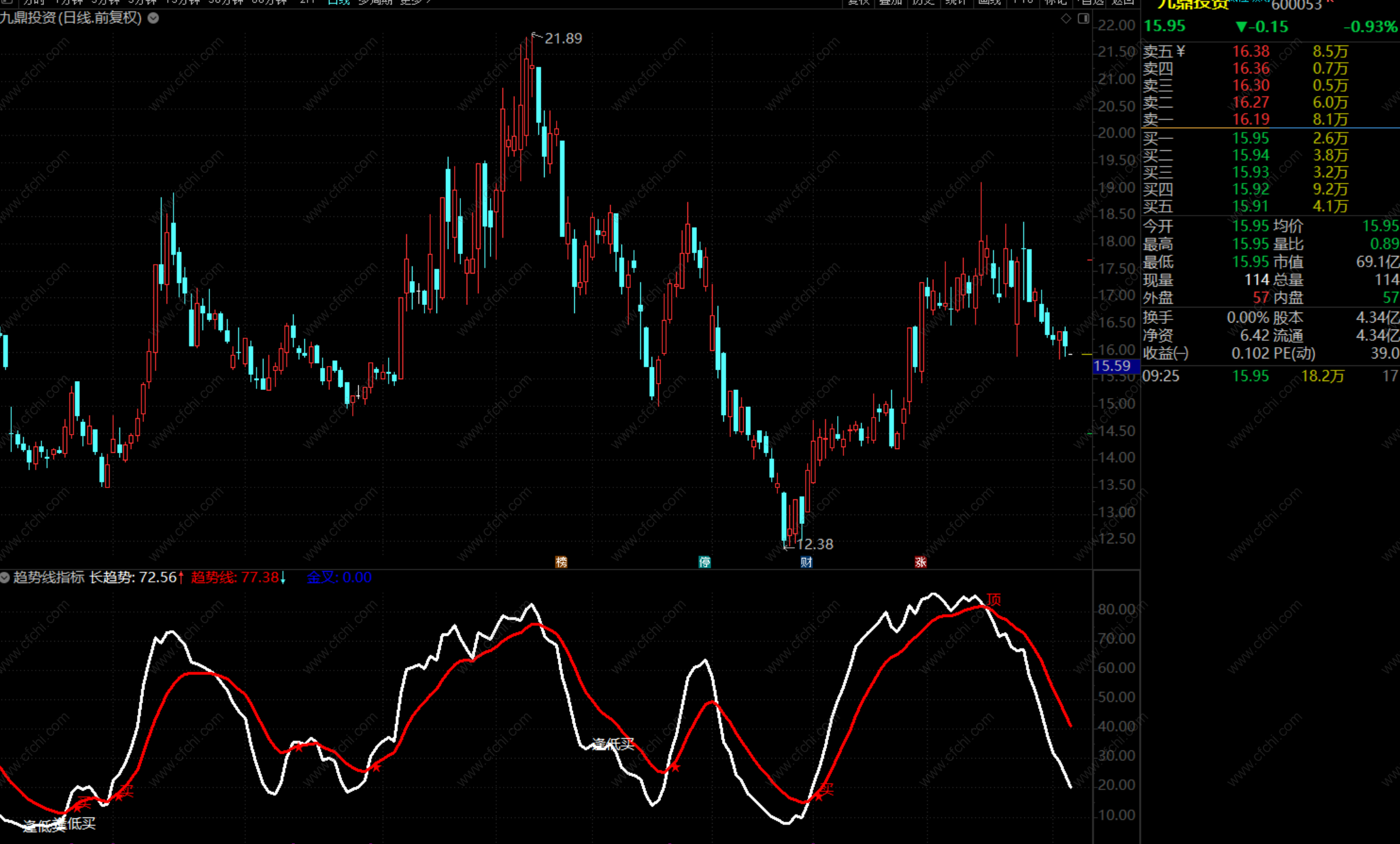Expand the 更多 periods menu
1400x844 pixels.
click(x=414, y=3)
